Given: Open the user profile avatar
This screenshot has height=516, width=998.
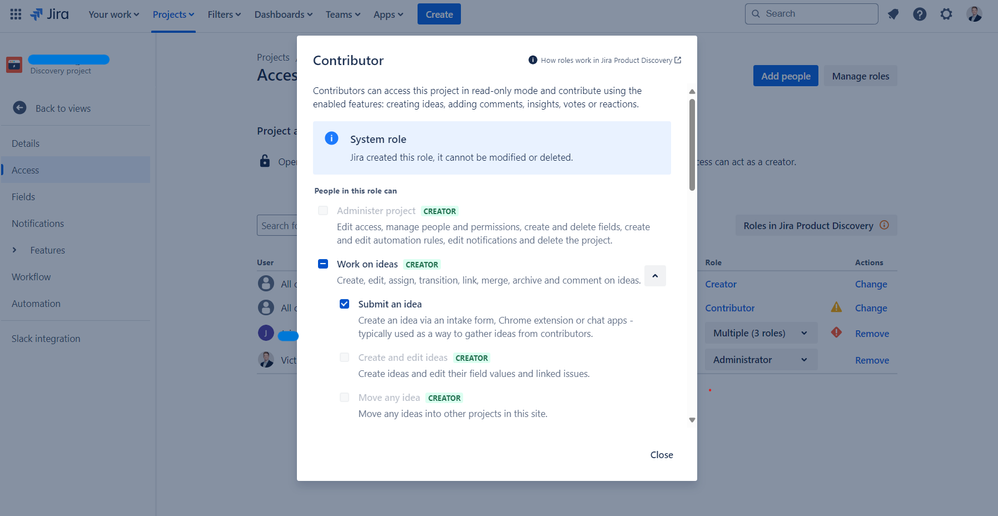Looking at the screenshot, I should pos(974,14).
